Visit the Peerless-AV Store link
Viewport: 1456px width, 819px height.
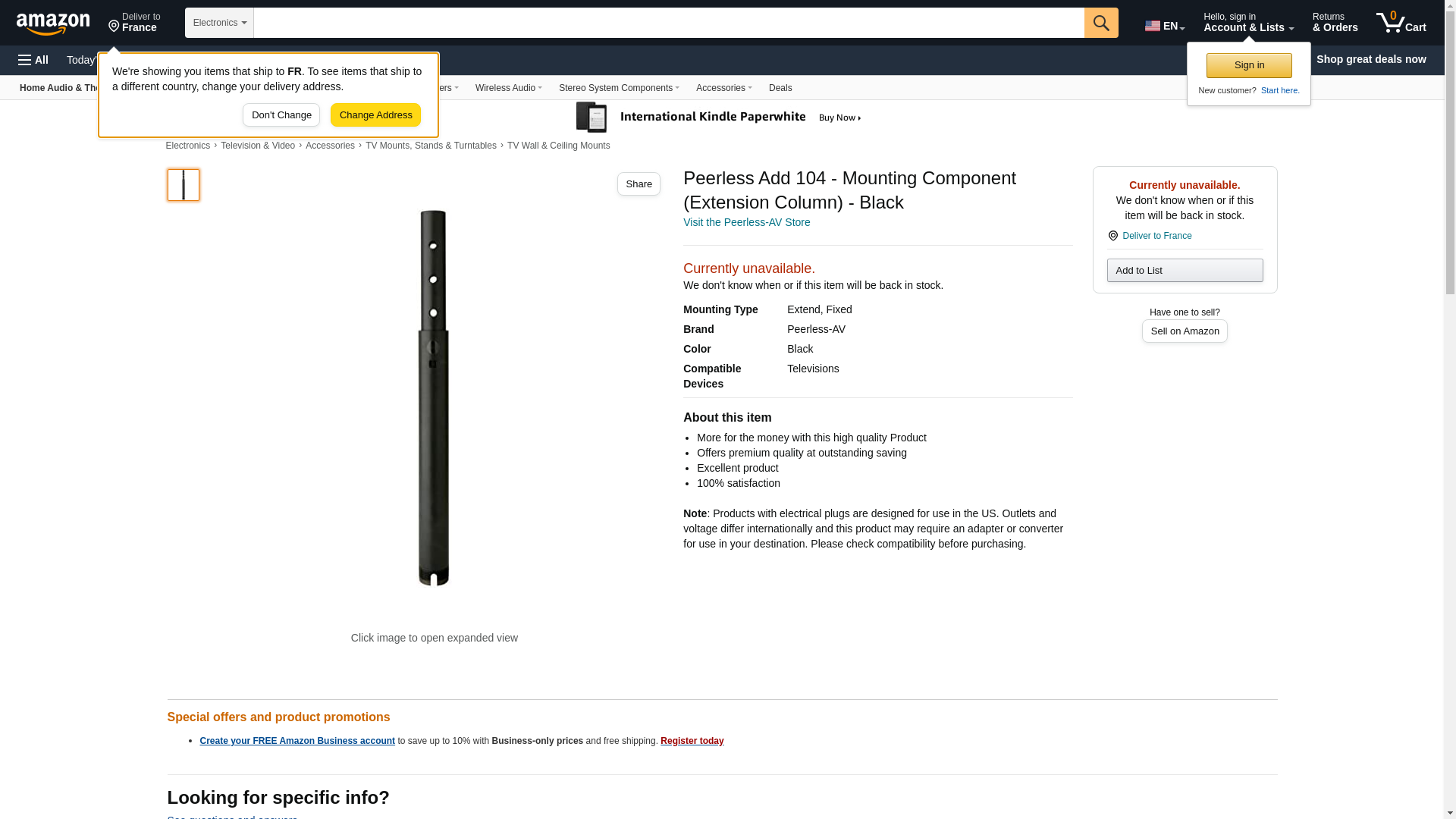point(746,222)
